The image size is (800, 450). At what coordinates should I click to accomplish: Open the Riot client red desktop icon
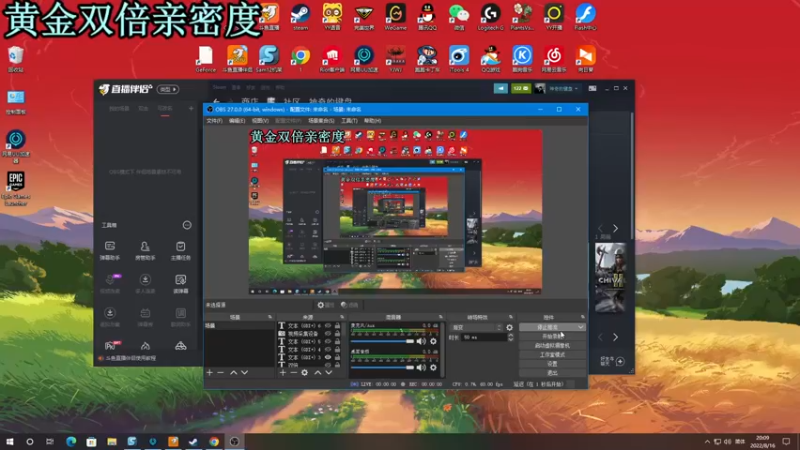point(332,58)
